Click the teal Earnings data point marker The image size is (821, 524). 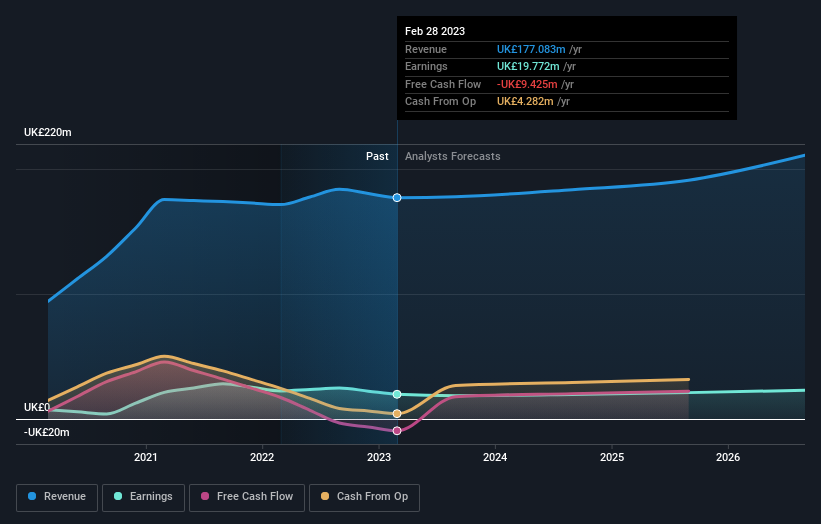point(397,394)
